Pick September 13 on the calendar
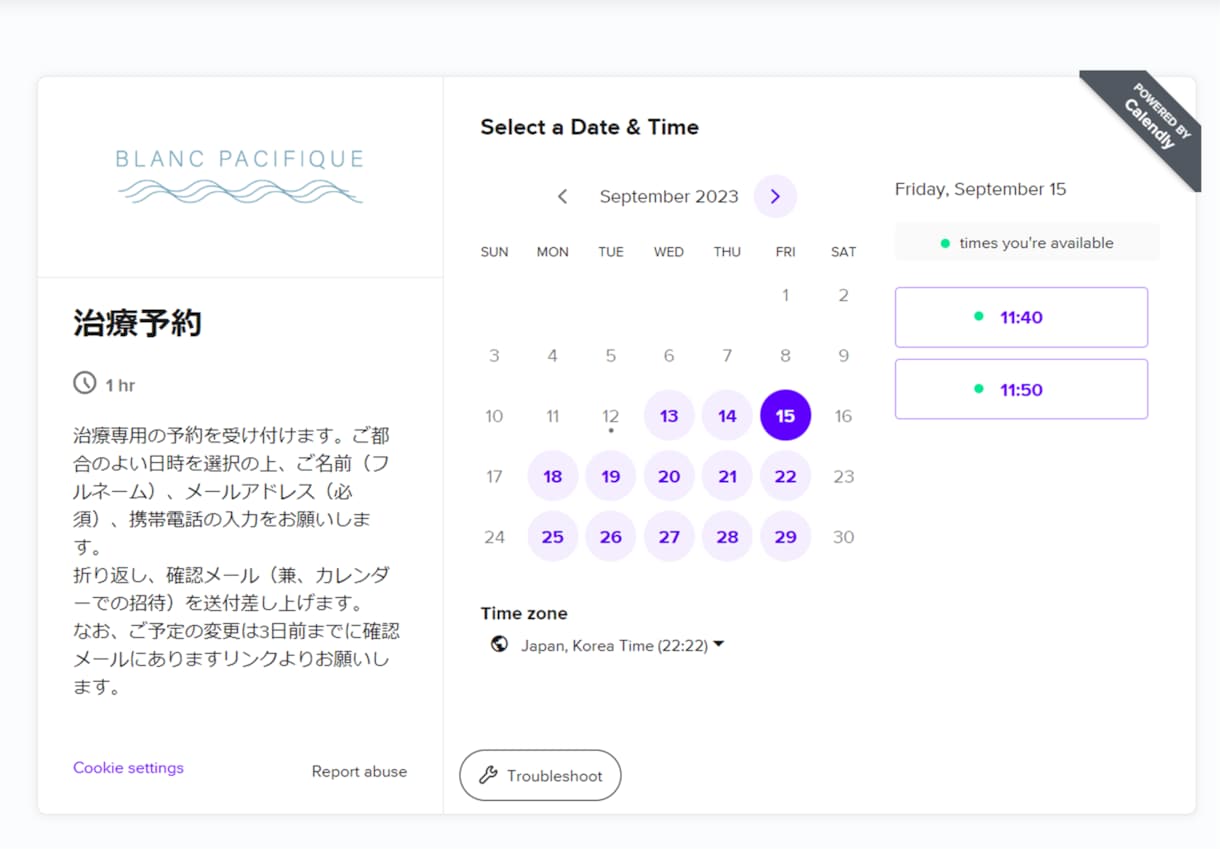Image resolution: width=1220 pixels, height=849 pixels. coord(669,415)
